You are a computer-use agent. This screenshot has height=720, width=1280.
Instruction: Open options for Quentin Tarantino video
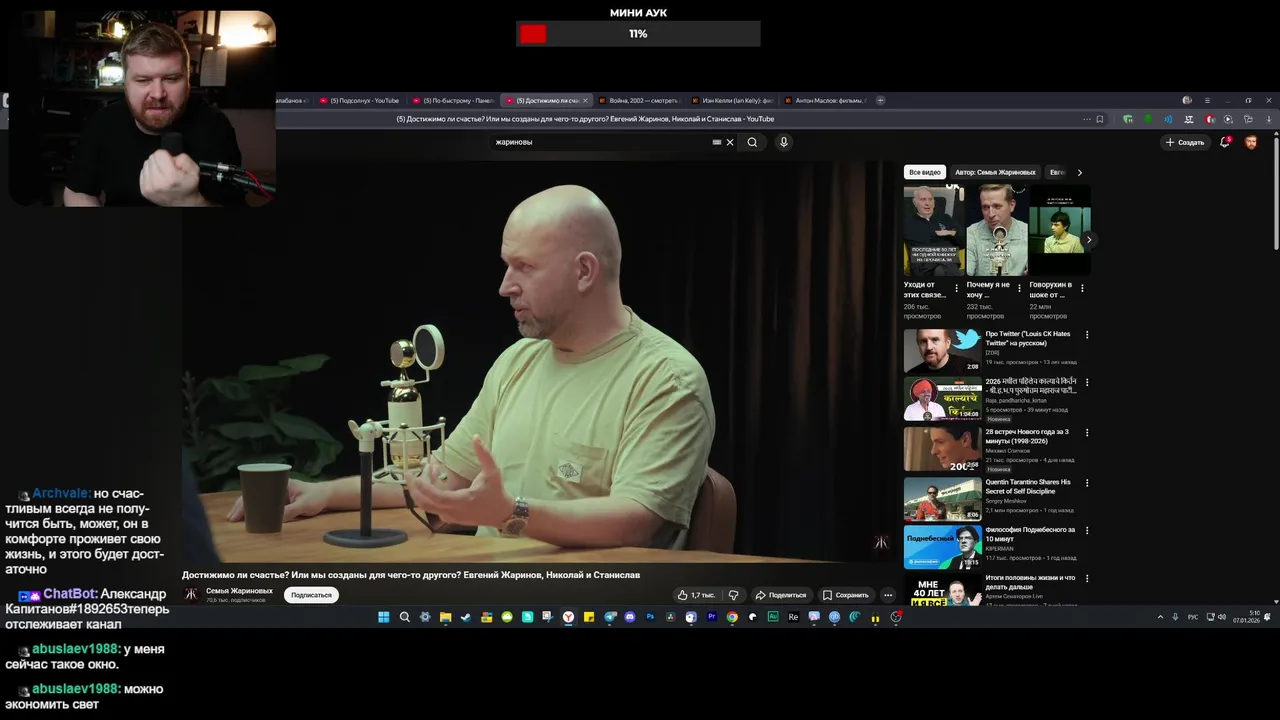pyautogui.click(x=1087, y=483)
